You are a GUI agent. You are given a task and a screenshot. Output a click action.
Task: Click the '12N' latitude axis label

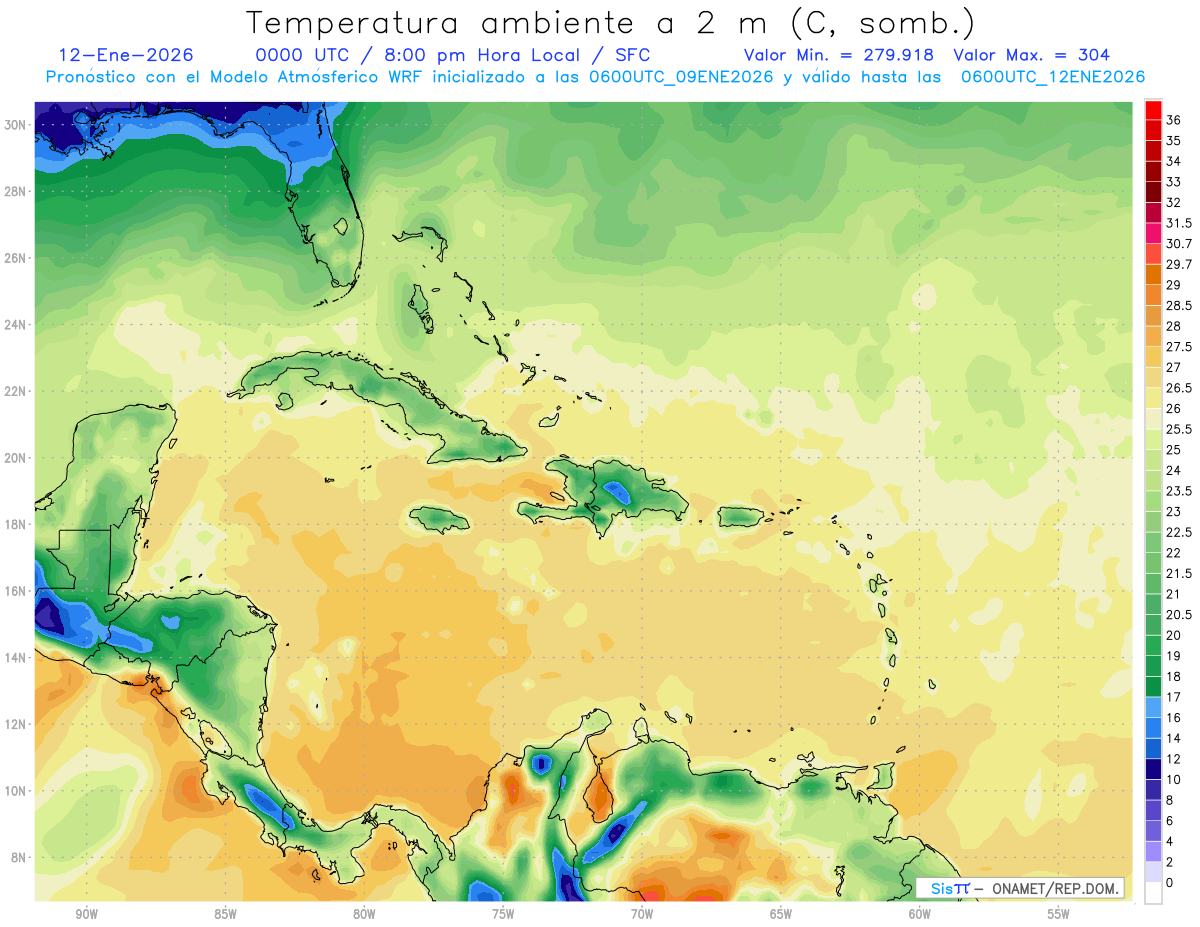point(17,724)
